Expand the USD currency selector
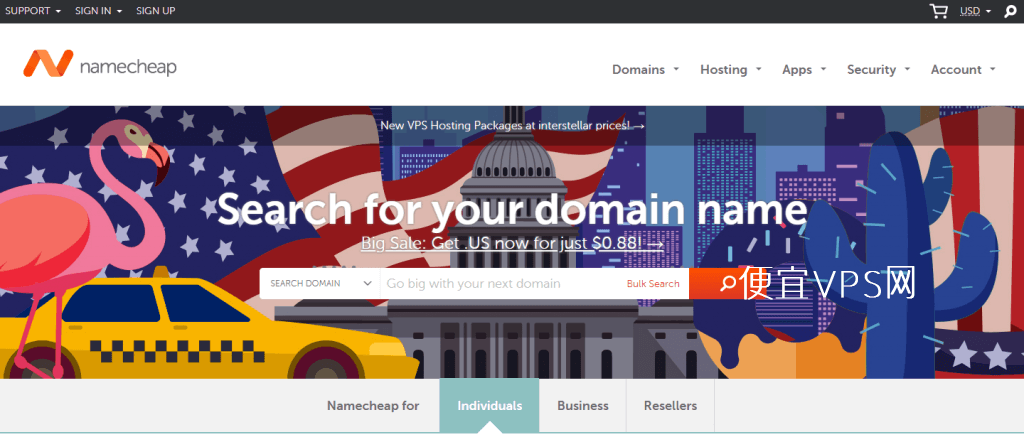 [x=975, y=11]
